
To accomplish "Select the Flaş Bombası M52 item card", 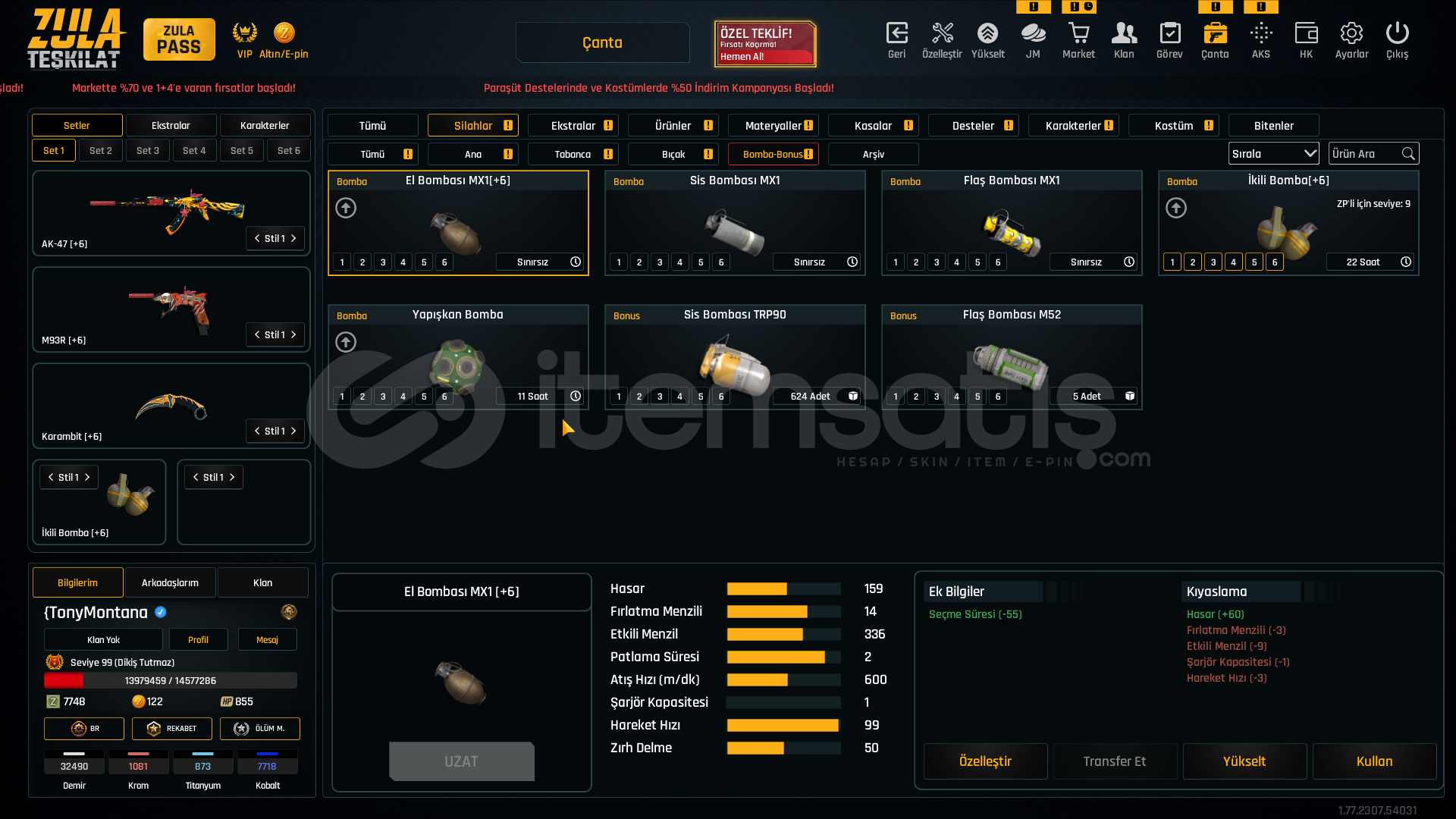I will (1012, 357).
